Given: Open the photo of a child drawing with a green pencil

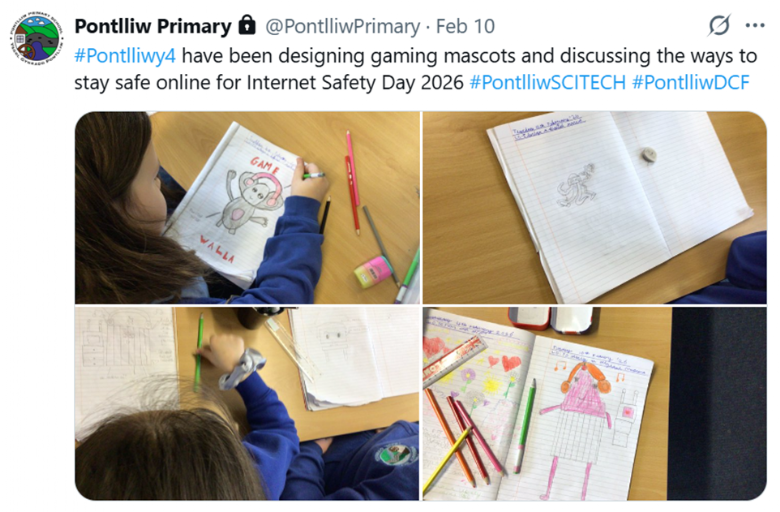Looking at the screenshot, I should point(247,404).
